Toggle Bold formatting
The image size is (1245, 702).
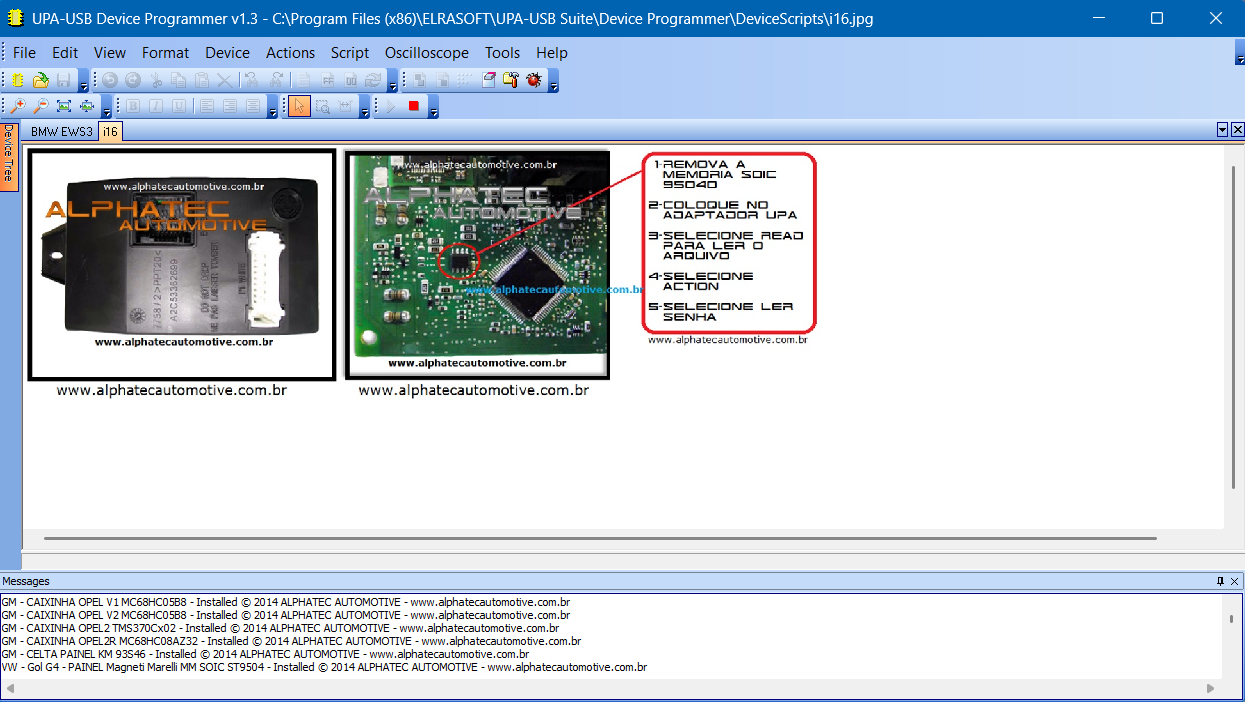(x=133, y=106)
